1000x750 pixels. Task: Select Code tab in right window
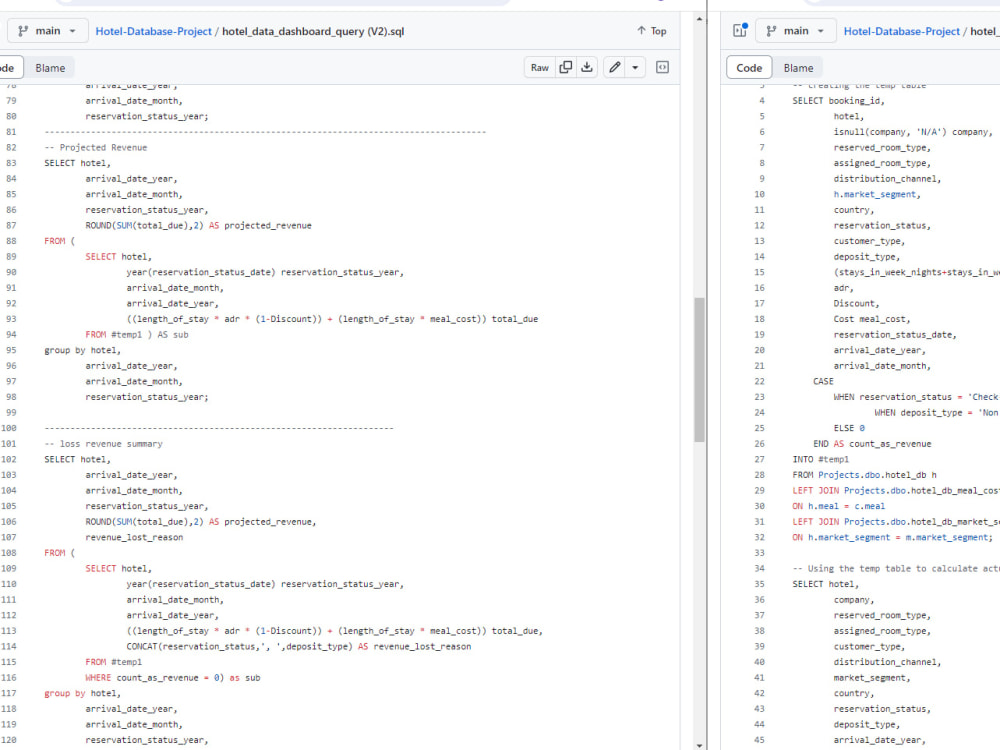[749, 68]
